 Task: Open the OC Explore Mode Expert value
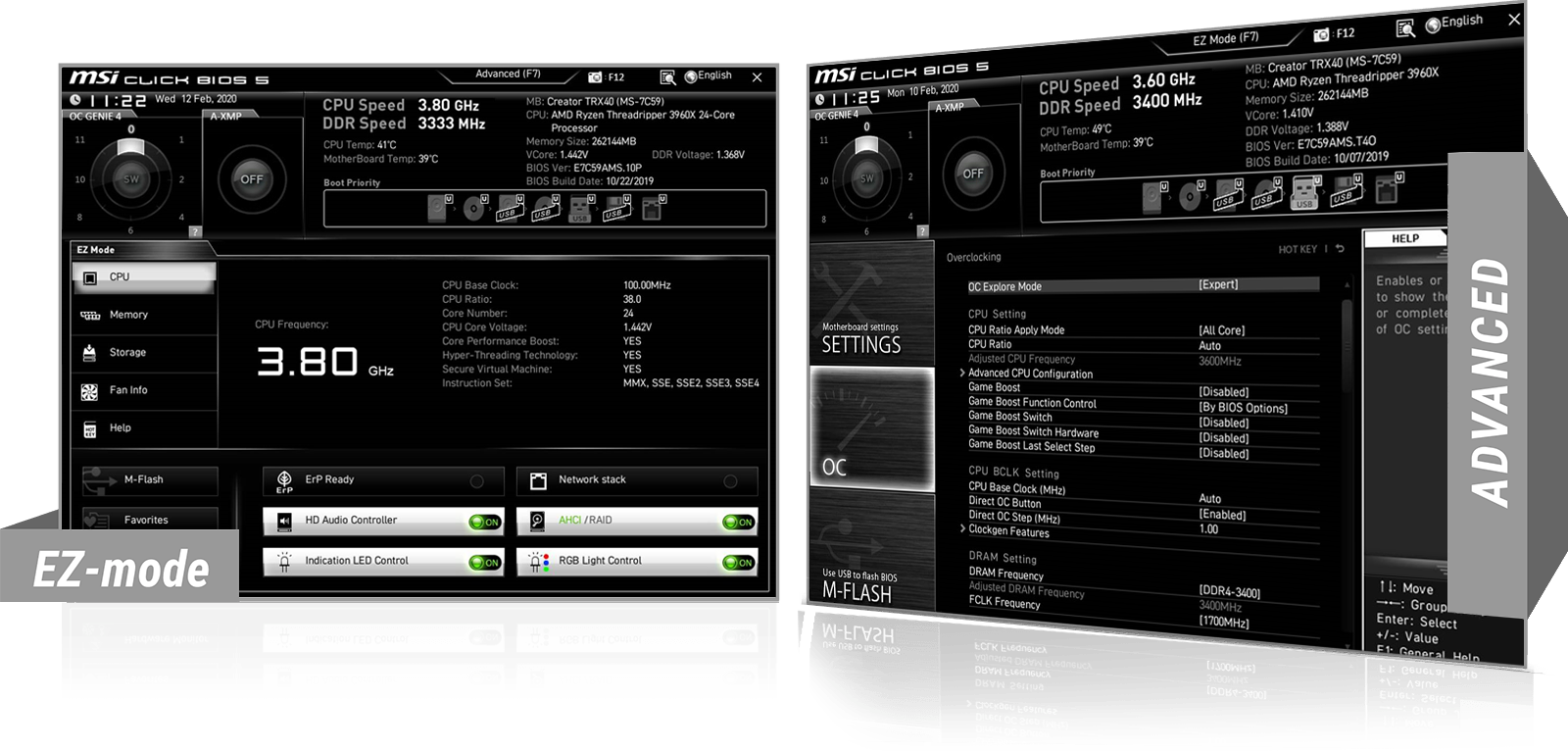(1218, 284)
